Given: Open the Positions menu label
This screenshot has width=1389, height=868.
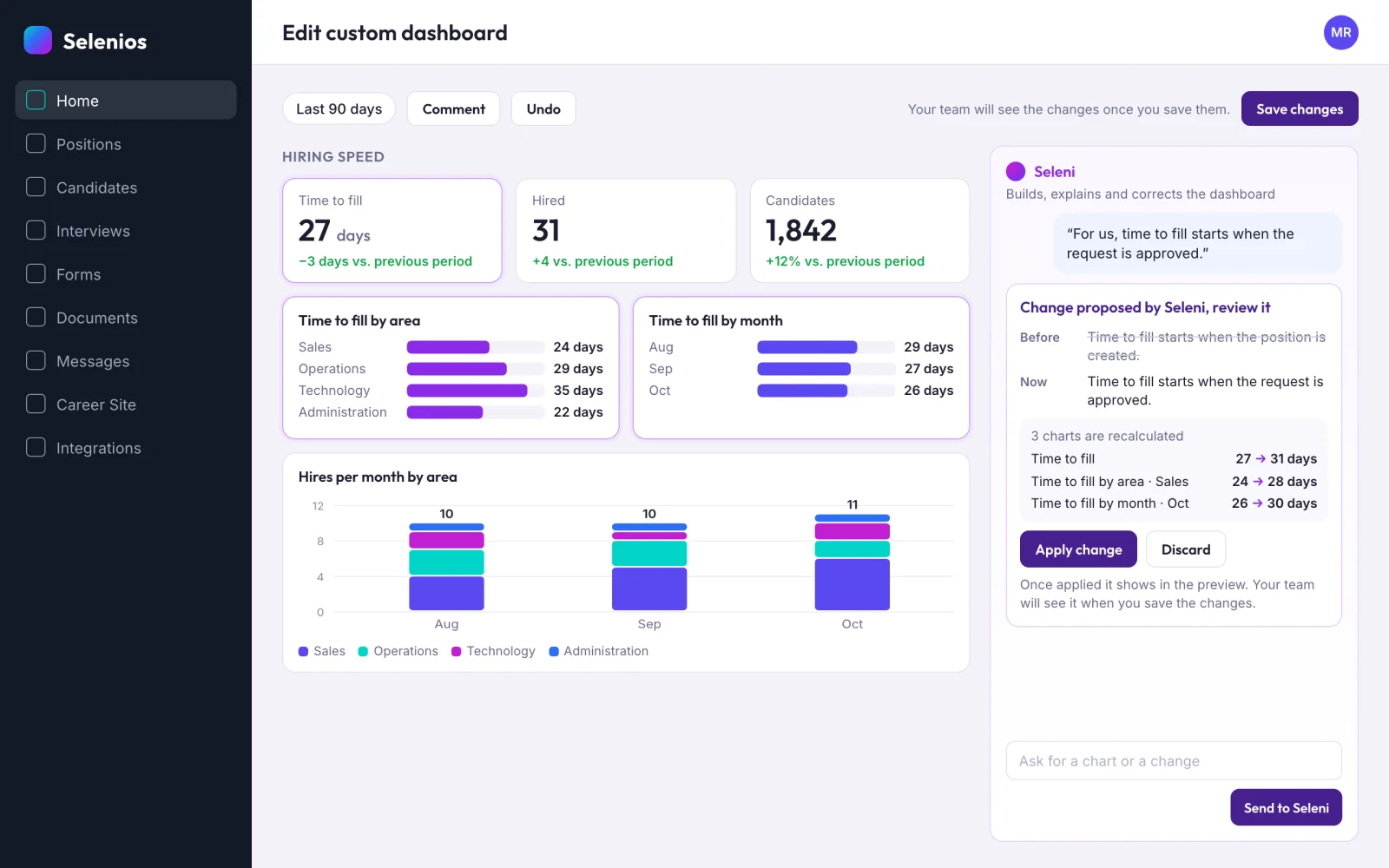Looking at the screenshot, I should point(89,144).
